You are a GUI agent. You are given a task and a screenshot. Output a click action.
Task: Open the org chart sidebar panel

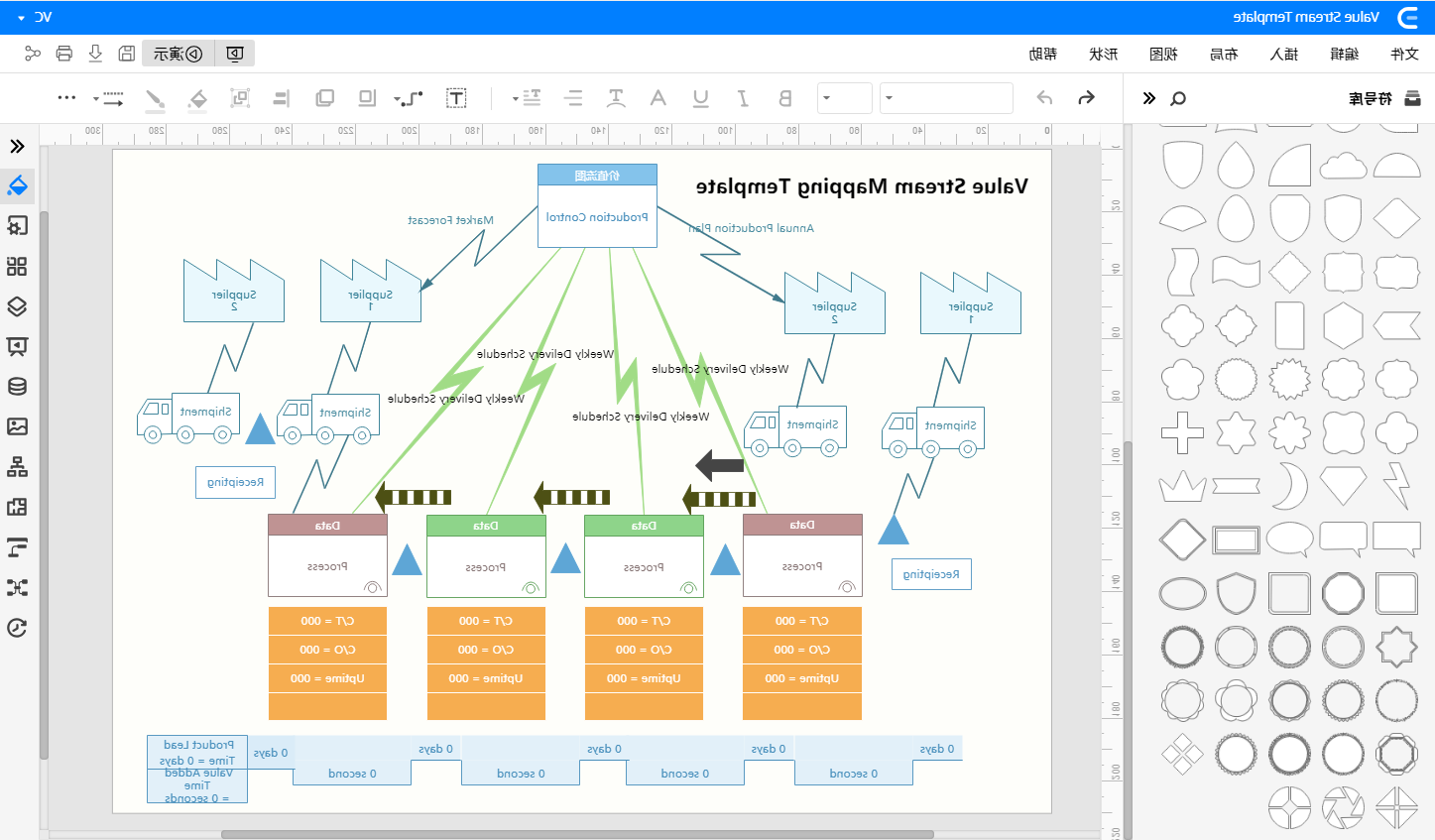pos(17,467)
